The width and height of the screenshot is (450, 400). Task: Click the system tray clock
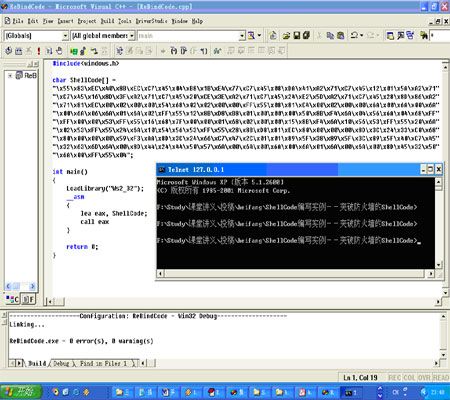tap(437, 392)
